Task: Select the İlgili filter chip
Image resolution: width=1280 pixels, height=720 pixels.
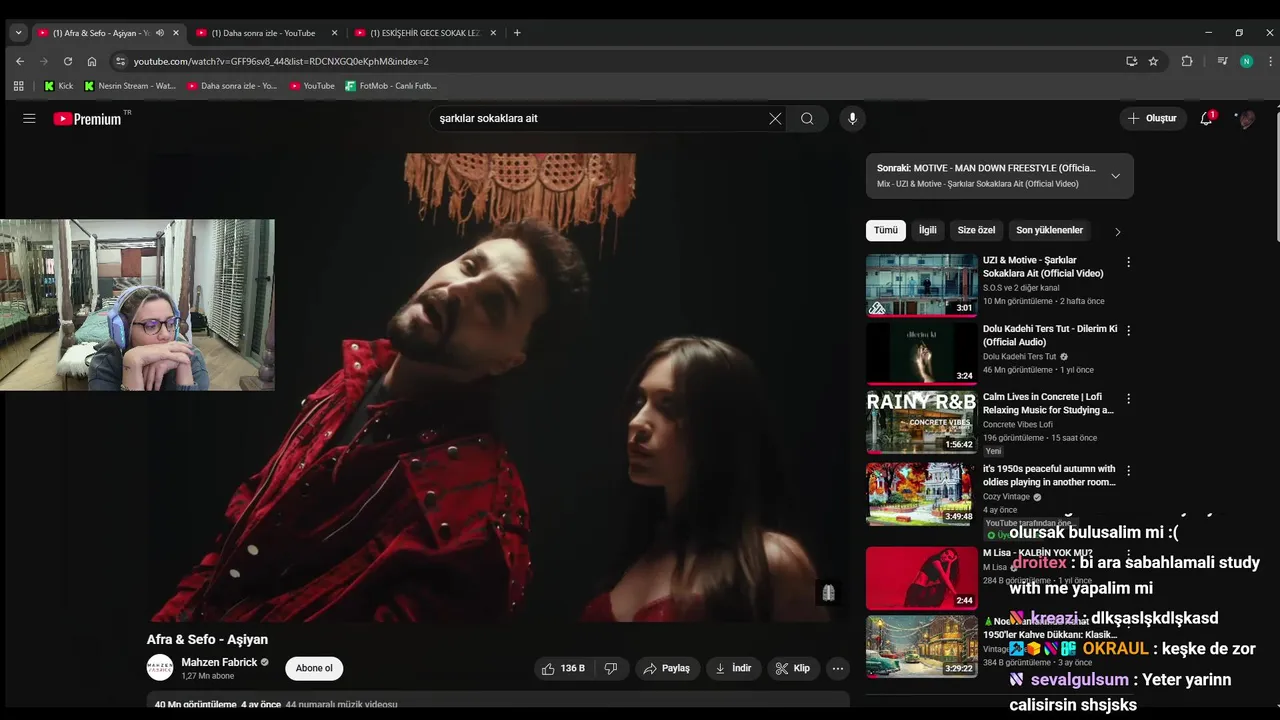Action: [x=928, y=230]
